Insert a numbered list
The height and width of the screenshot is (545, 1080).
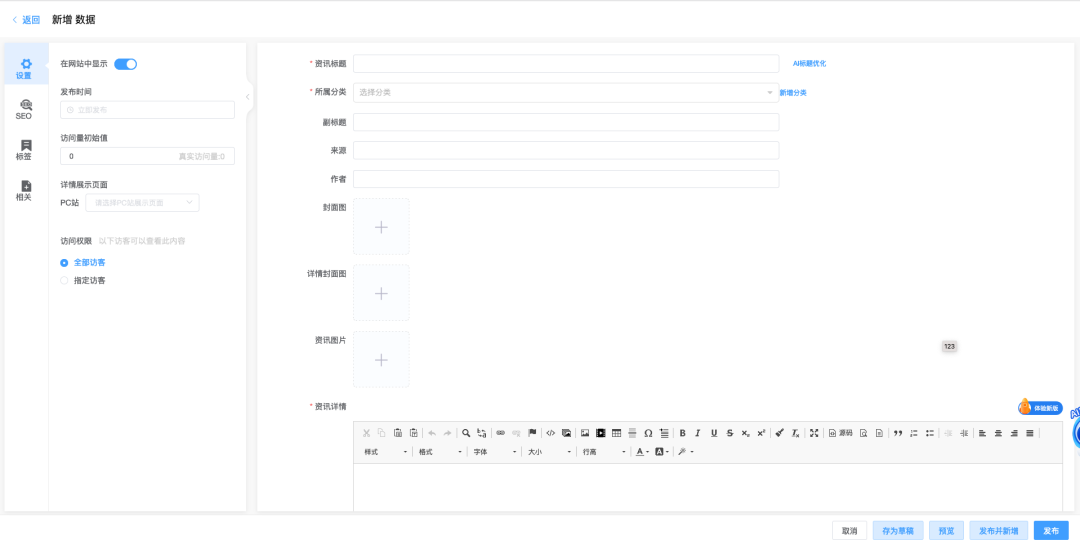click(914, 433)
